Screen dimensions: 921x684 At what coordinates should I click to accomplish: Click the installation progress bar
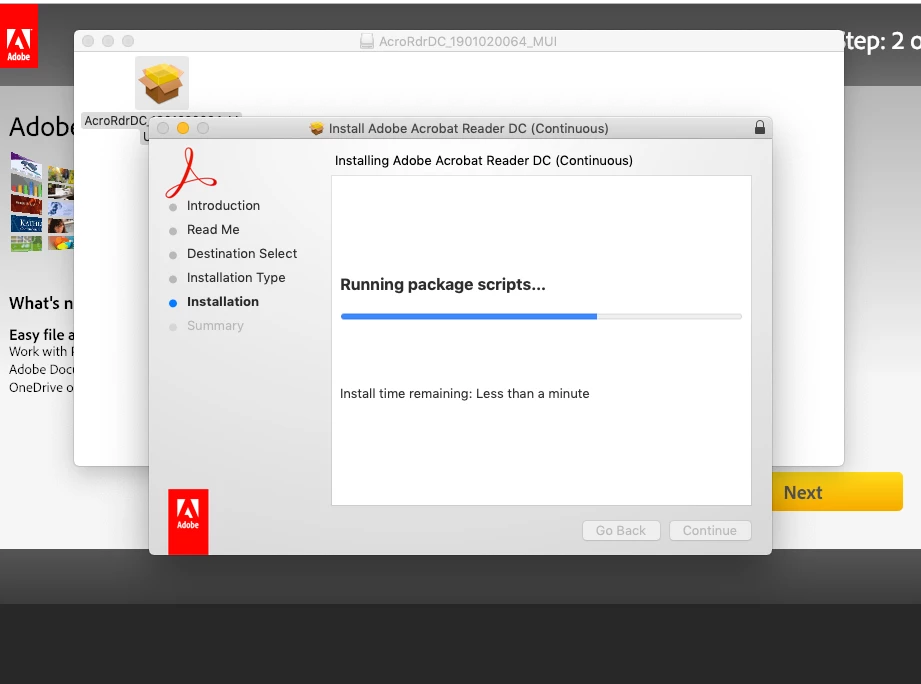[x=541, y=316]
